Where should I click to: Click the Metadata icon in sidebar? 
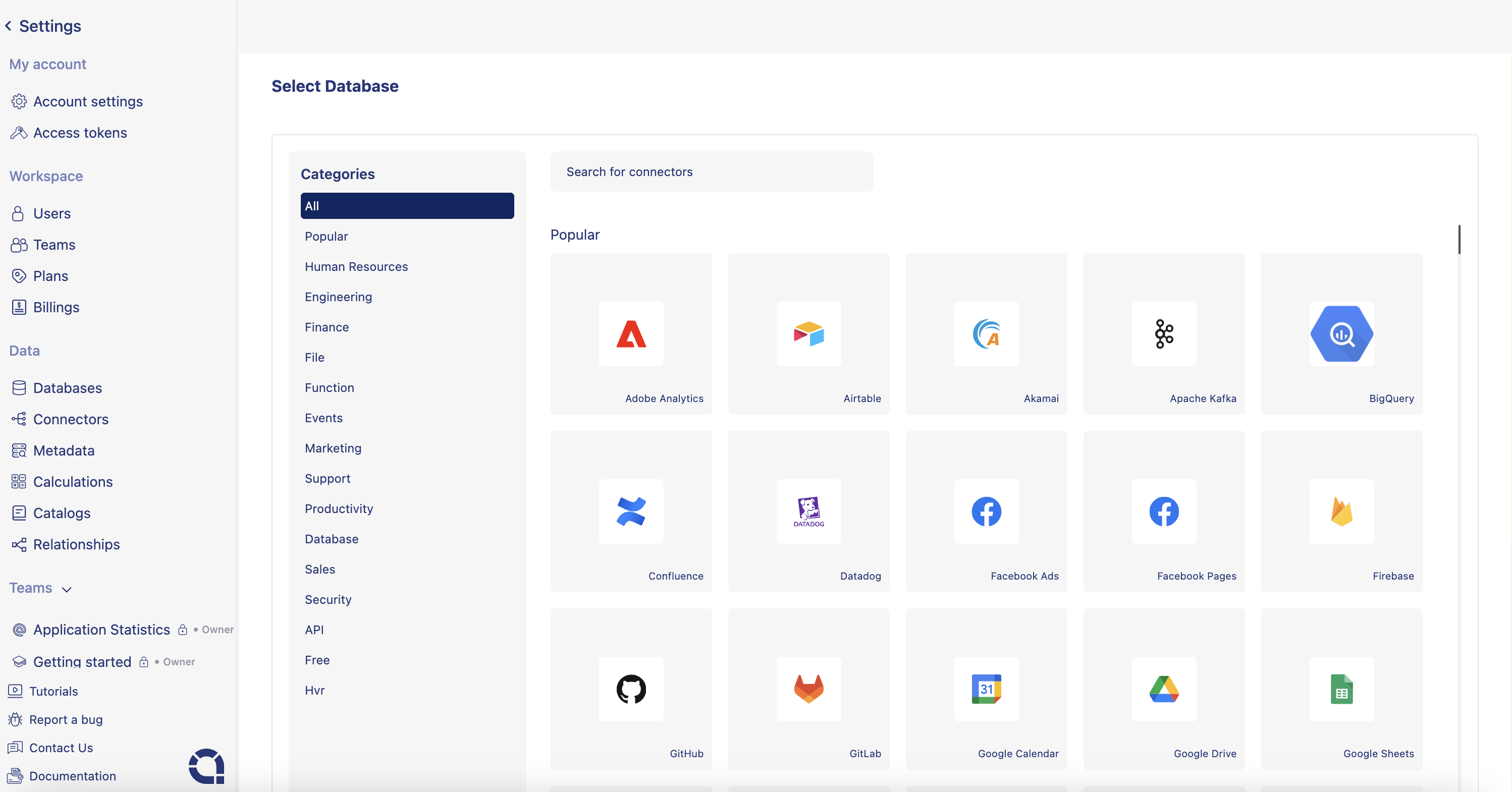[x=19, y=450]
